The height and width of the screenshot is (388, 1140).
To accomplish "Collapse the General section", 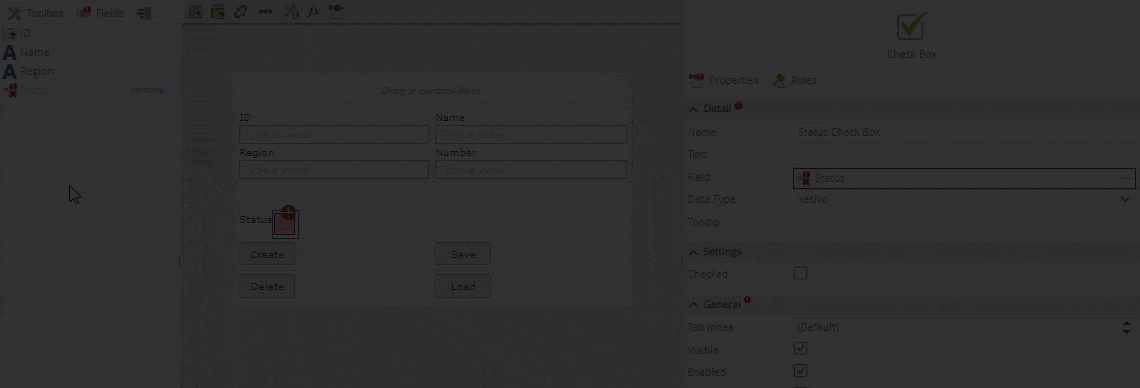I will pyautogui.click(x=693, y=304).
